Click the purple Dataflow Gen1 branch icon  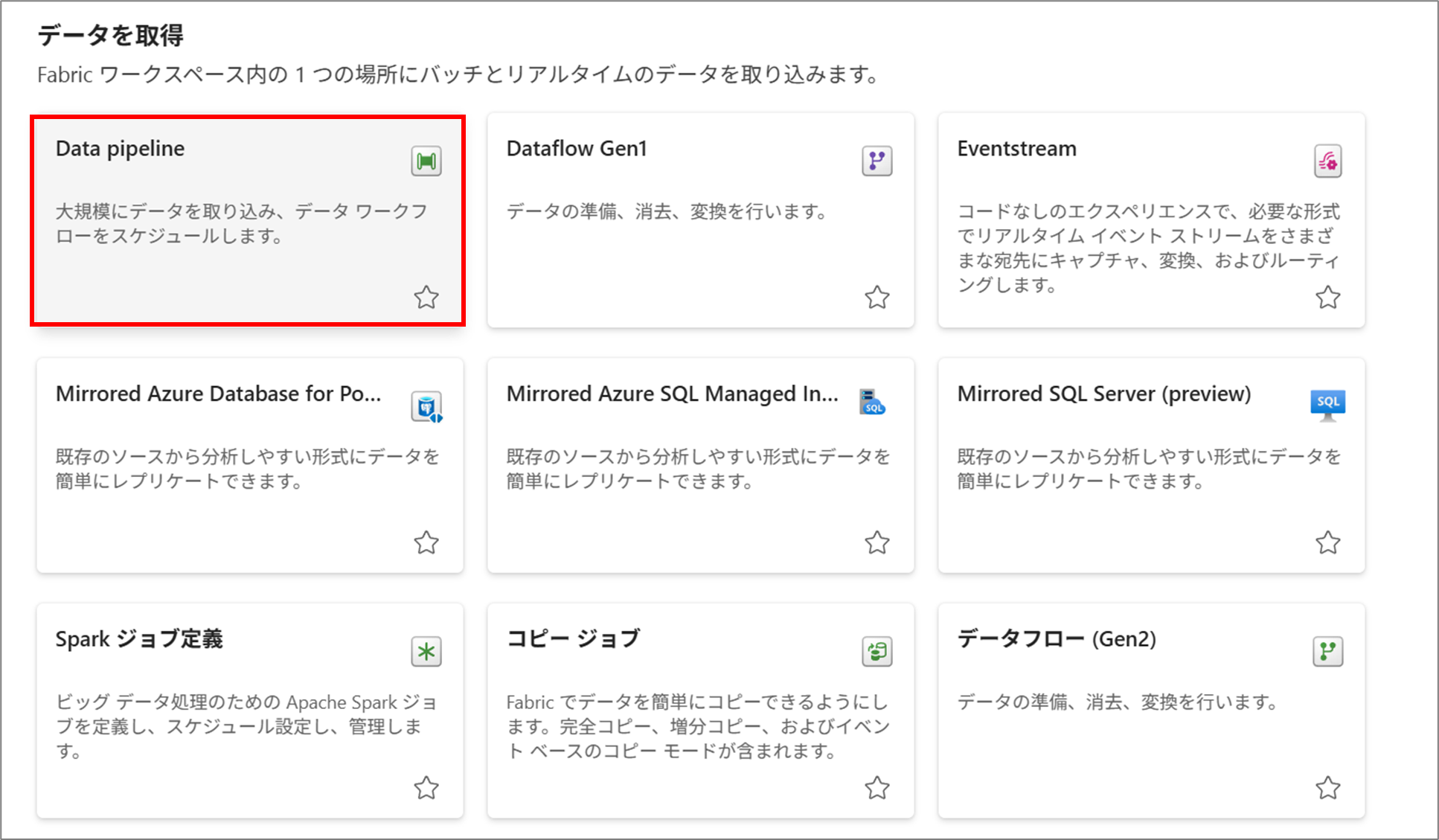tap(877, 161)
